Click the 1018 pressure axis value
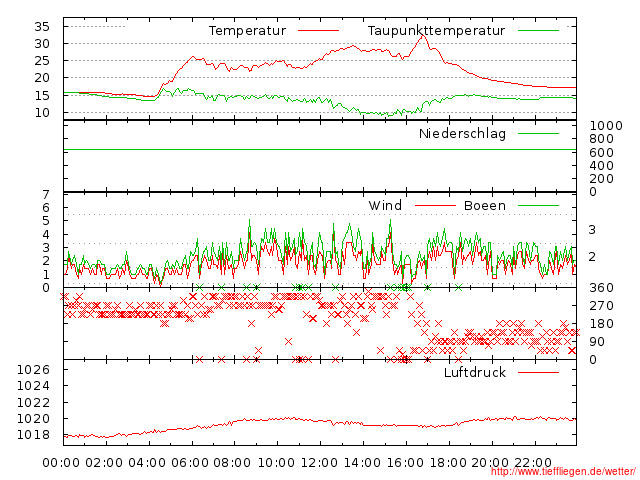 [33, 435]
